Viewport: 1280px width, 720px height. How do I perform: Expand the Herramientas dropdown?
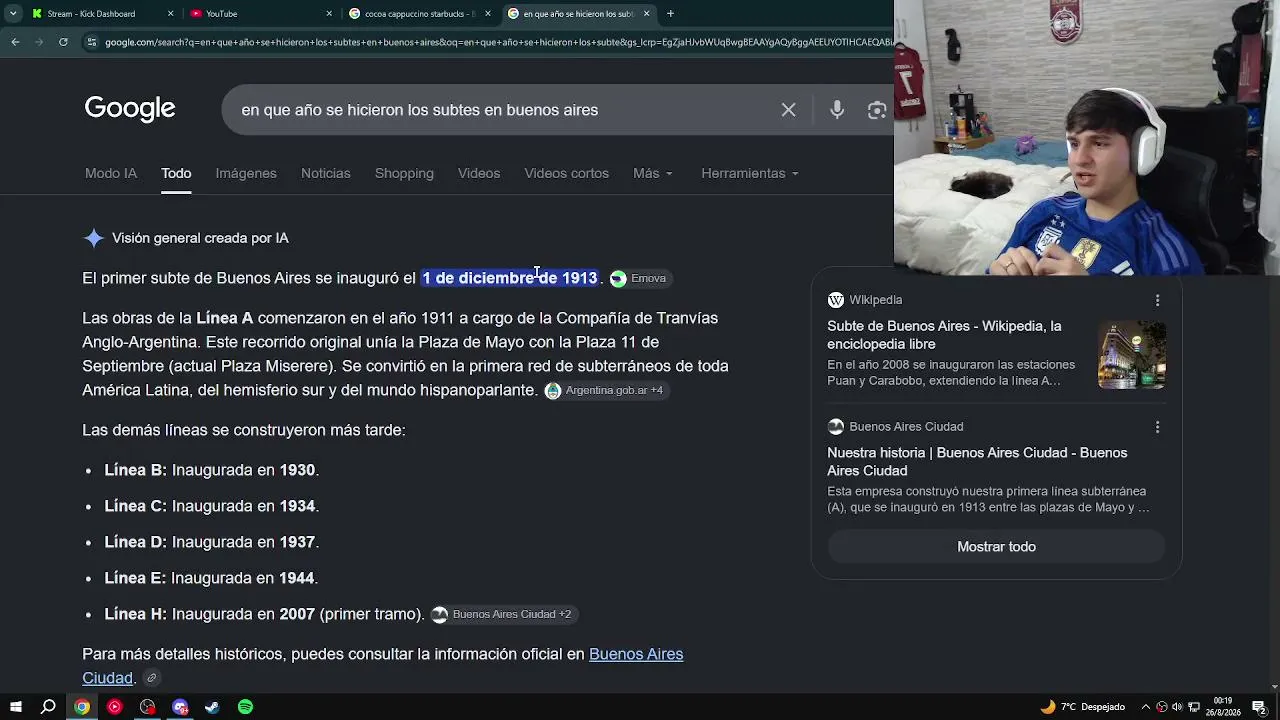pos(750,173)
